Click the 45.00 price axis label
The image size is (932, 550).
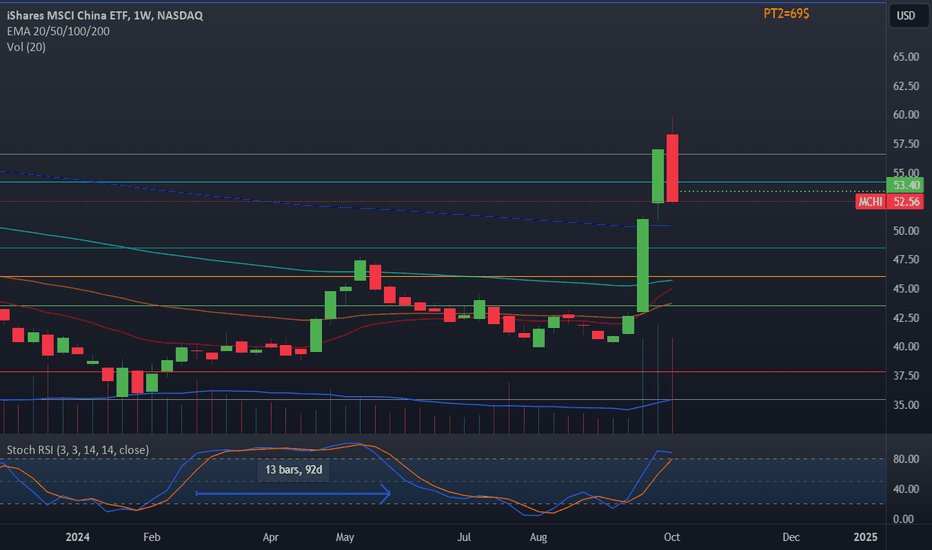click(906, 289)
